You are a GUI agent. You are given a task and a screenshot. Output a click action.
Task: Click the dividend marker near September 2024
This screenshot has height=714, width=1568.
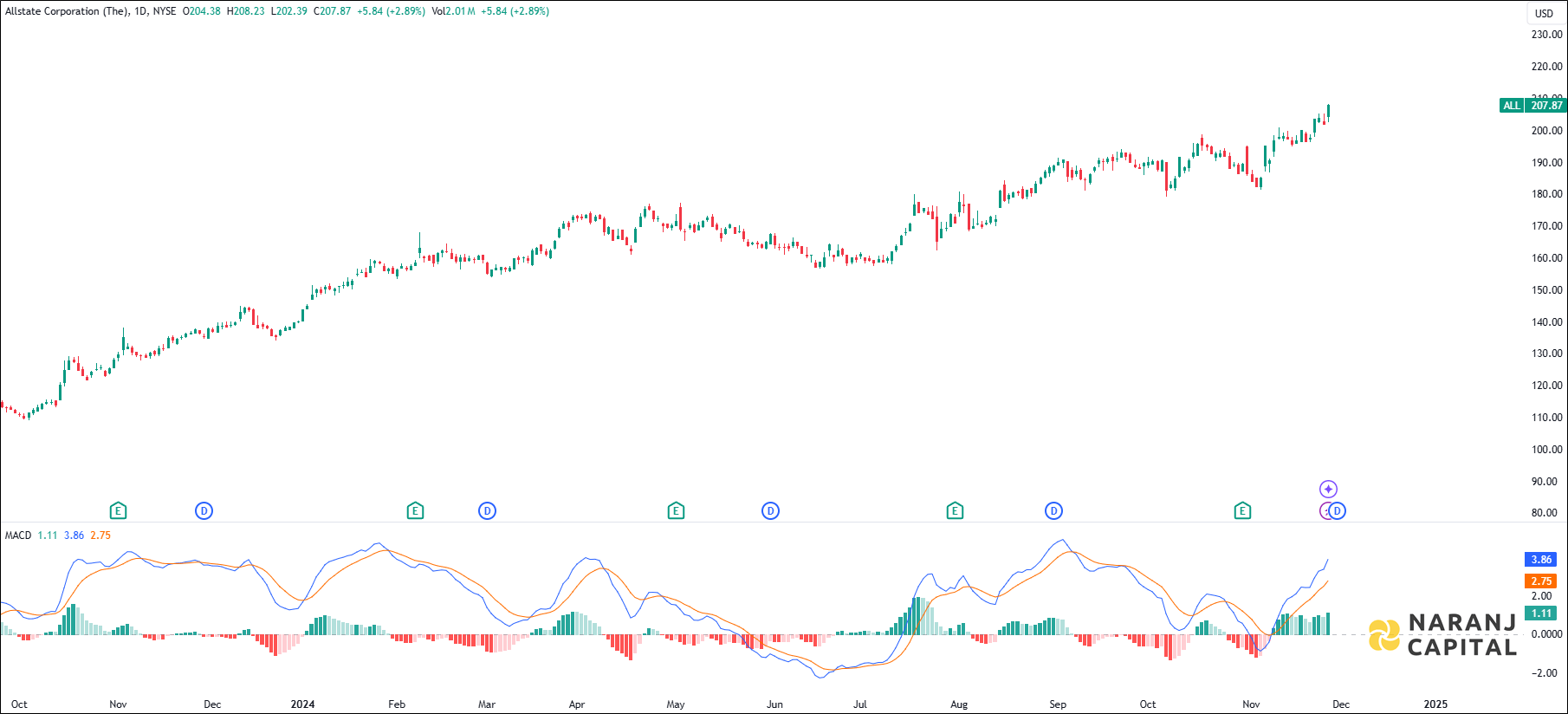click(1053, 511)
